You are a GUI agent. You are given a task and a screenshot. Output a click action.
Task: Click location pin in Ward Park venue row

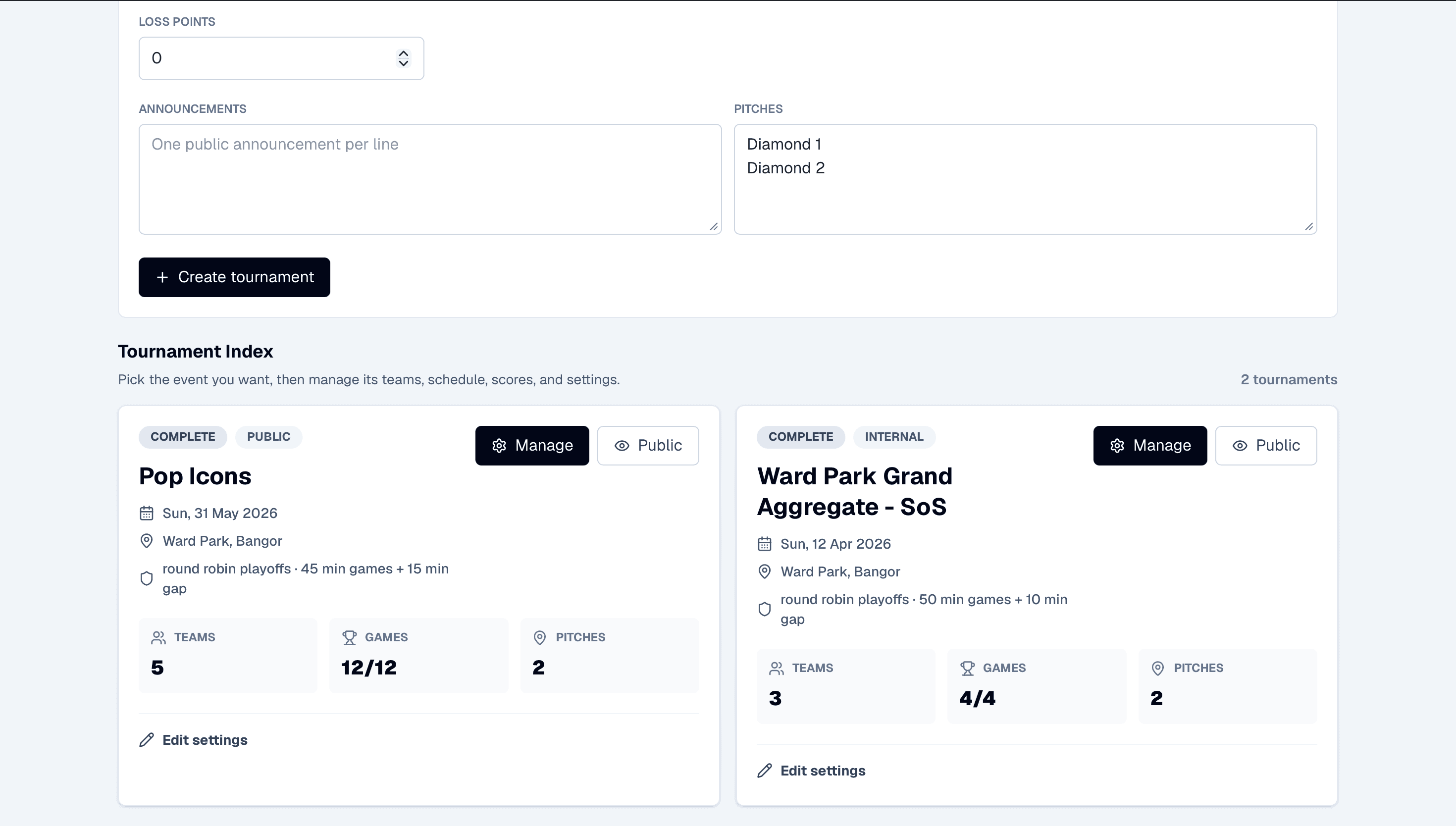pos(765,571)
